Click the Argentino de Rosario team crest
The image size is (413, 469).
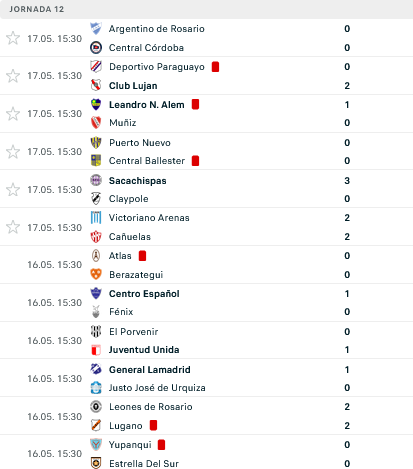click(96, 29)
